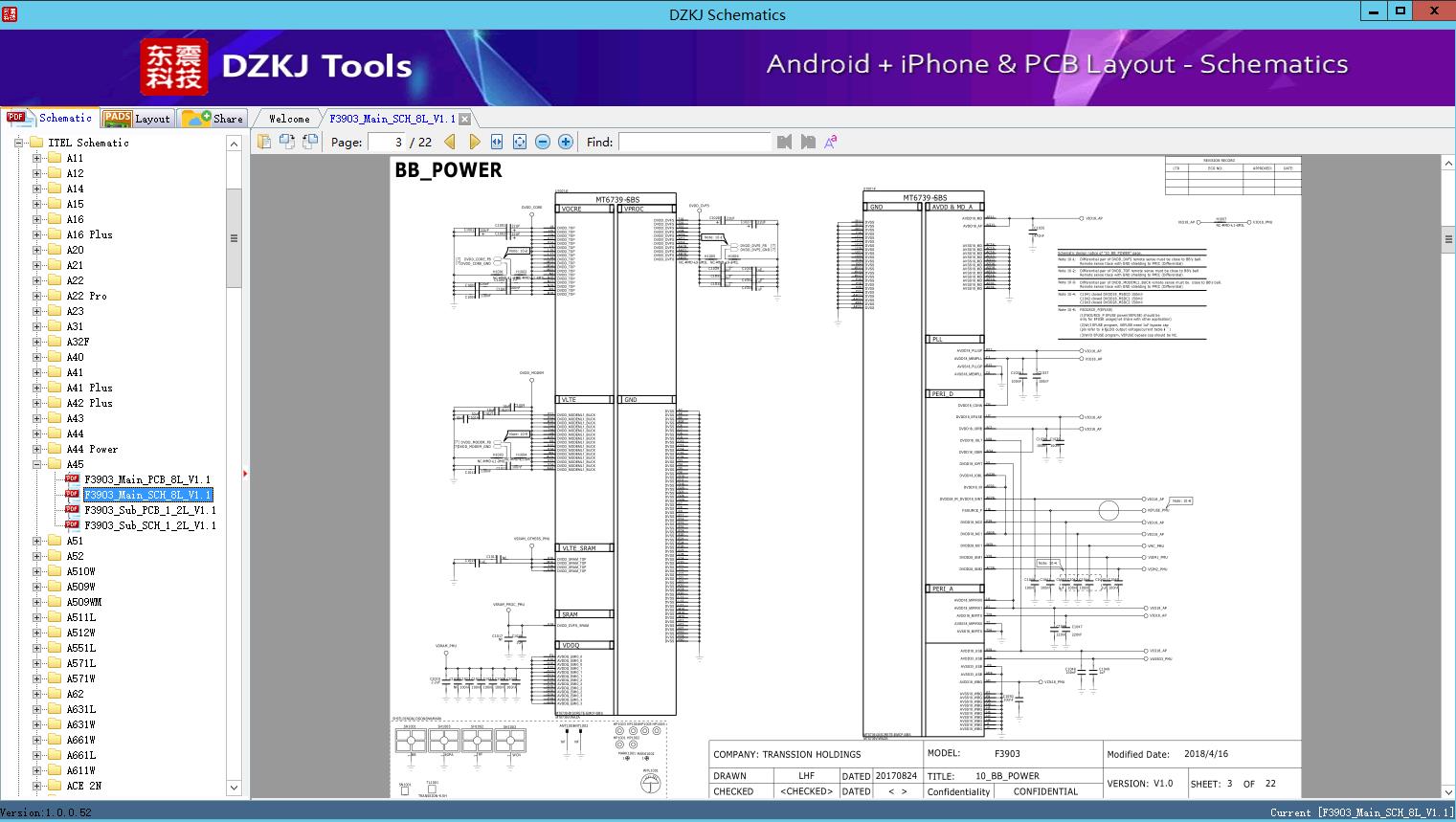Click the A11 folder icon

(x=55, y=158)
